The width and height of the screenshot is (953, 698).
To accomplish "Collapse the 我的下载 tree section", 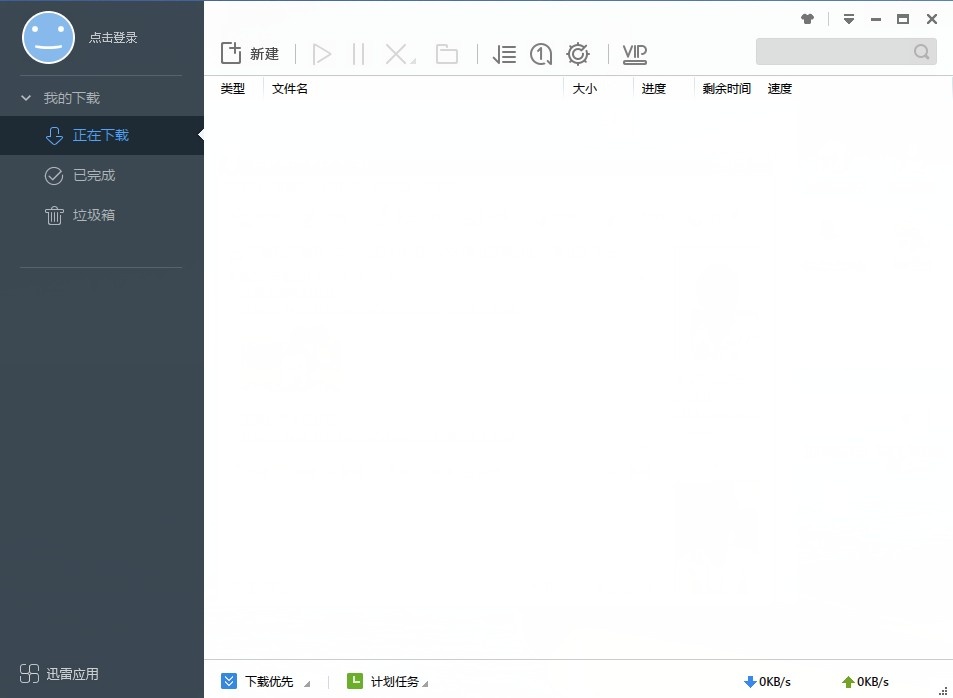I will pos(27,98).
